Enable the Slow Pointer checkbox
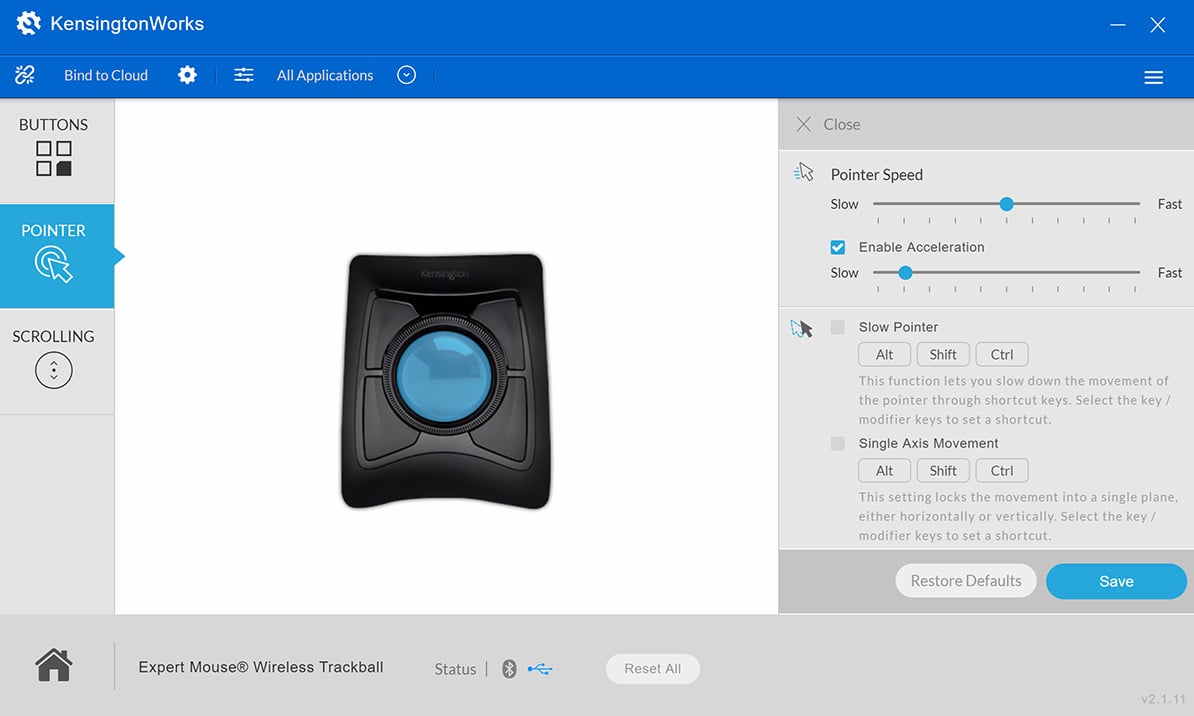 coord(838,327)
